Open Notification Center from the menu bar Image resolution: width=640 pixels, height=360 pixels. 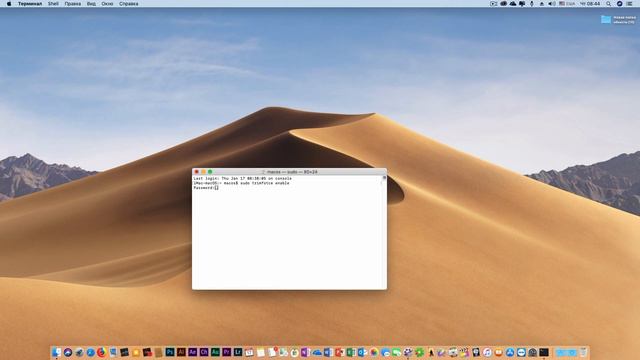tap(630, 4)
